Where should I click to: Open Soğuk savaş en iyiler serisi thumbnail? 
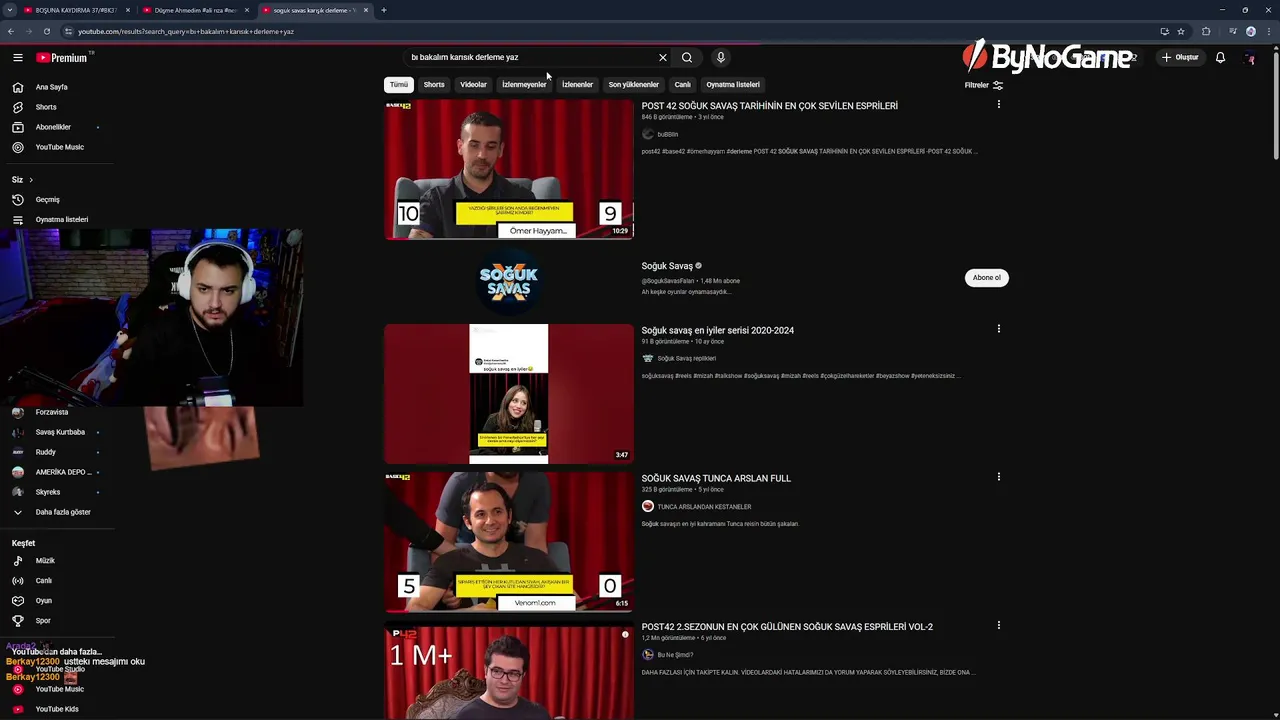point(509,394)
